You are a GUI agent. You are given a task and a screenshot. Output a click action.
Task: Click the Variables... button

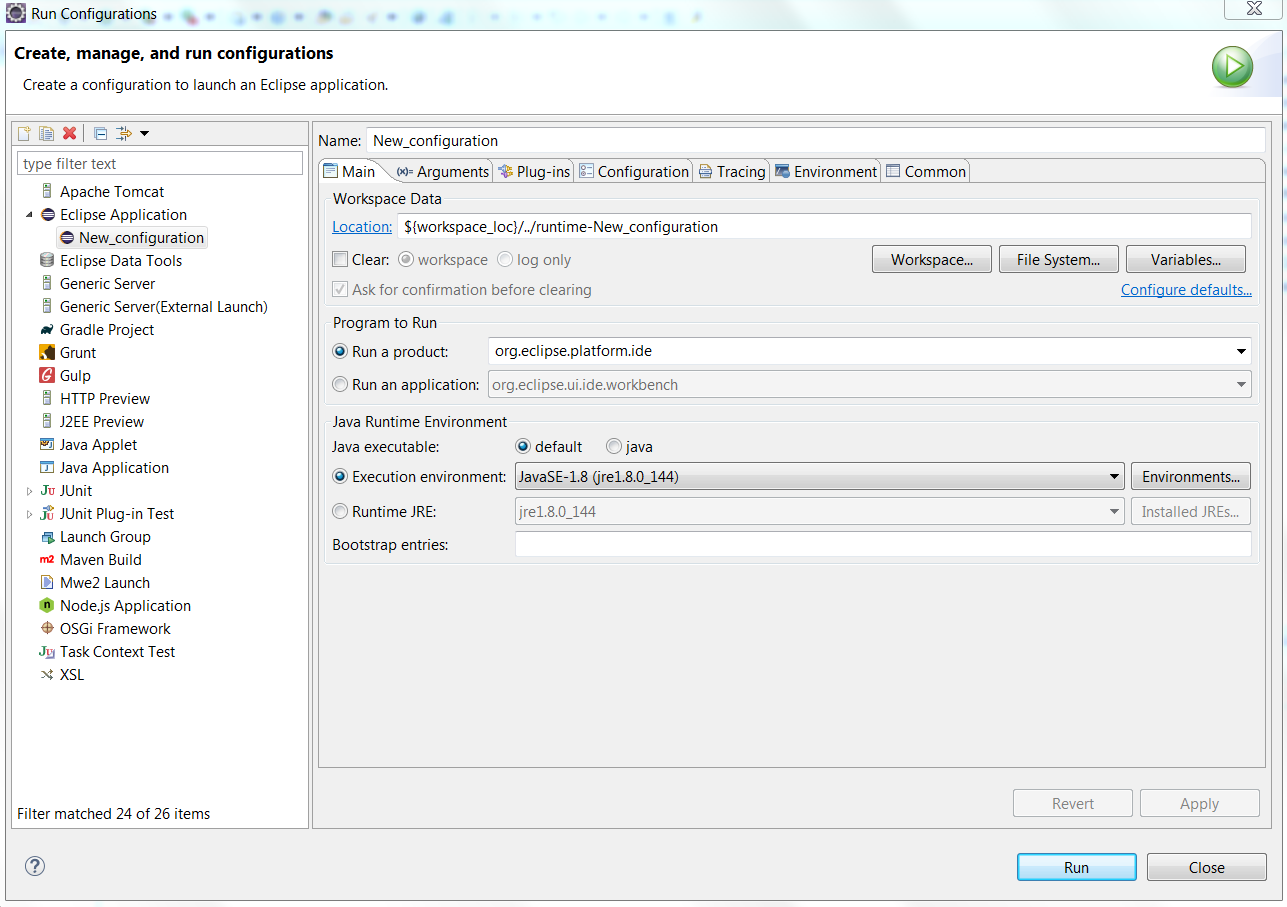tap(1186, 259)
